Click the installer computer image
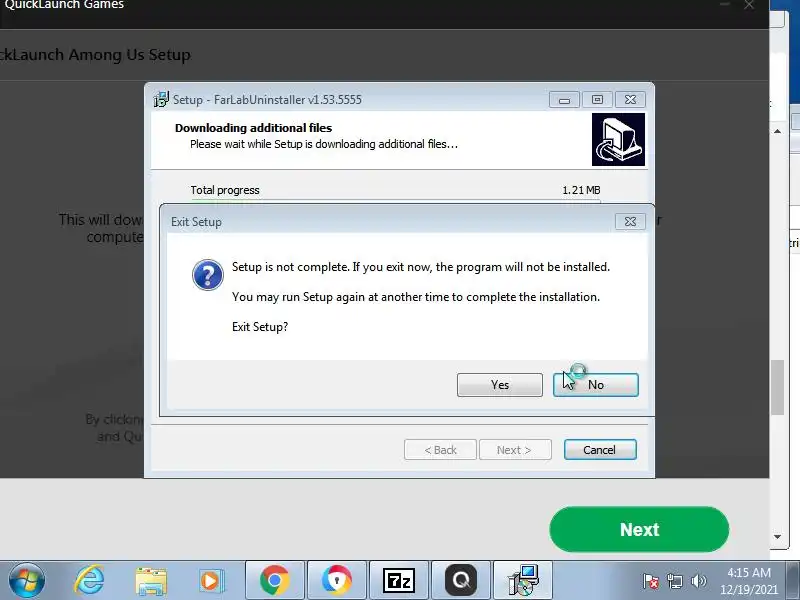 [618, 139]
